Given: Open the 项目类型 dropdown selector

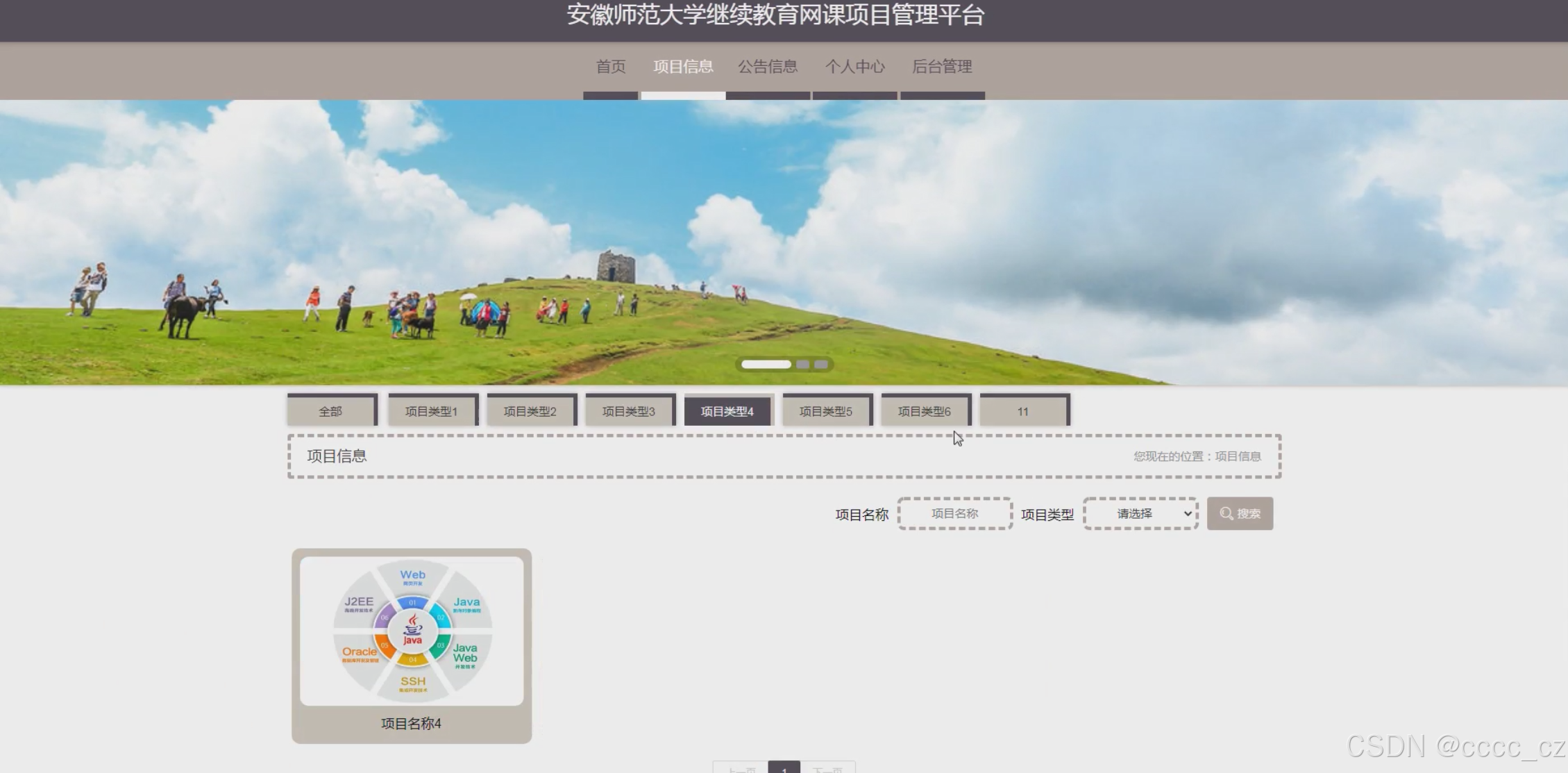Looking at the screenshot, I should tap(1141, 514).
